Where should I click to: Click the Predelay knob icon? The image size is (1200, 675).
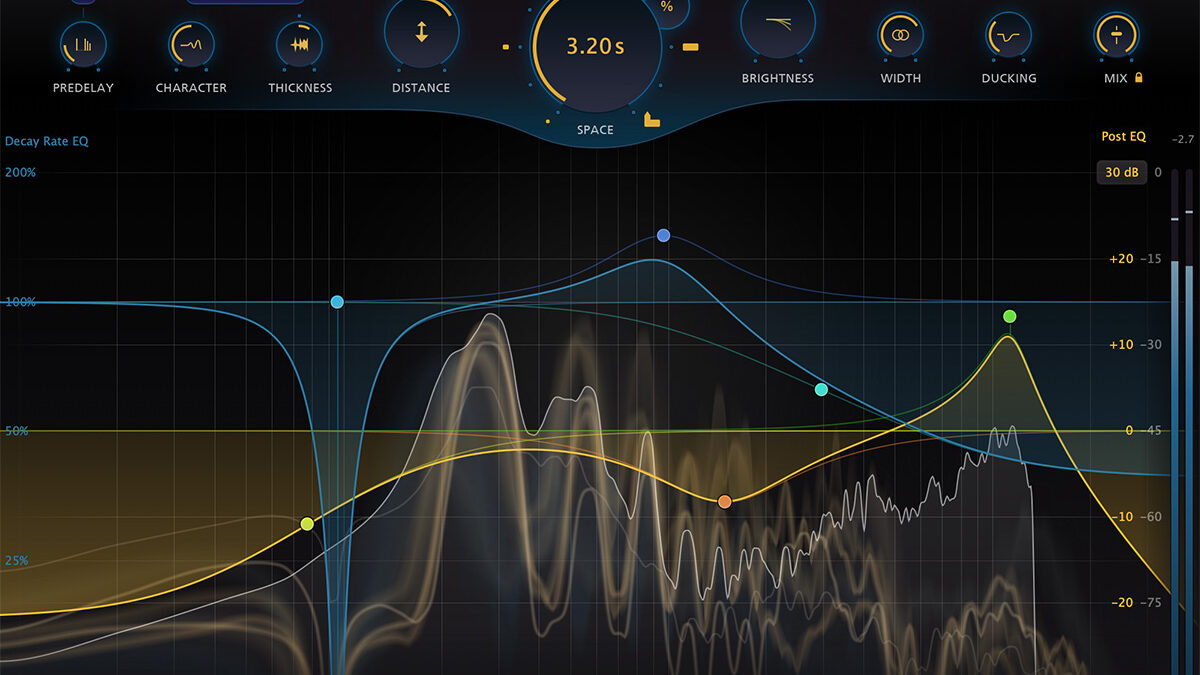click(83, 45)
